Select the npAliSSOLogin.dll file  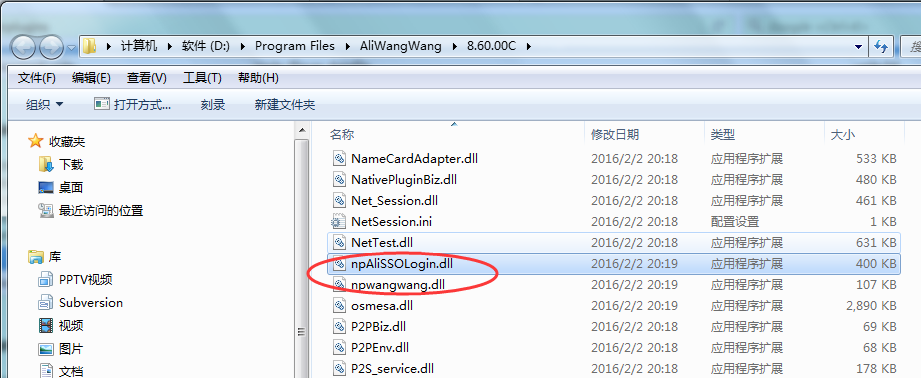click(x=613, y=264)
